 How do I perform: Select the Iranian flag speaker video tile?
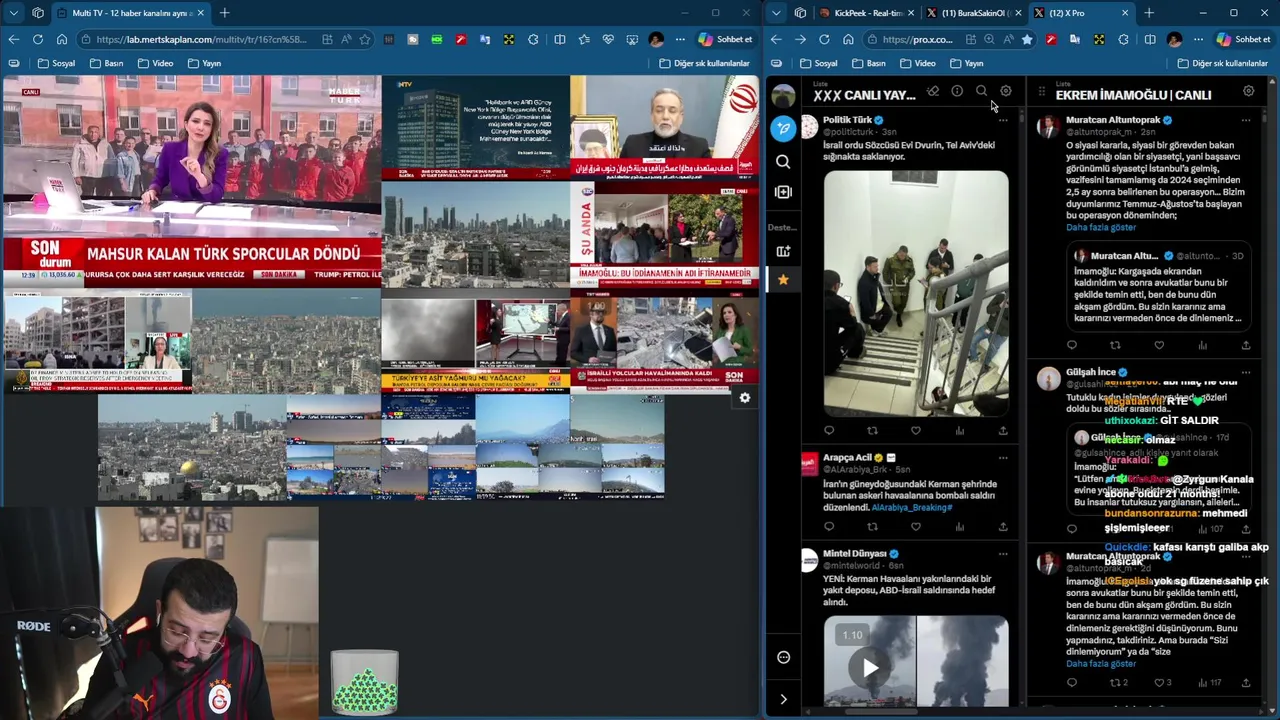coord(664,128)
